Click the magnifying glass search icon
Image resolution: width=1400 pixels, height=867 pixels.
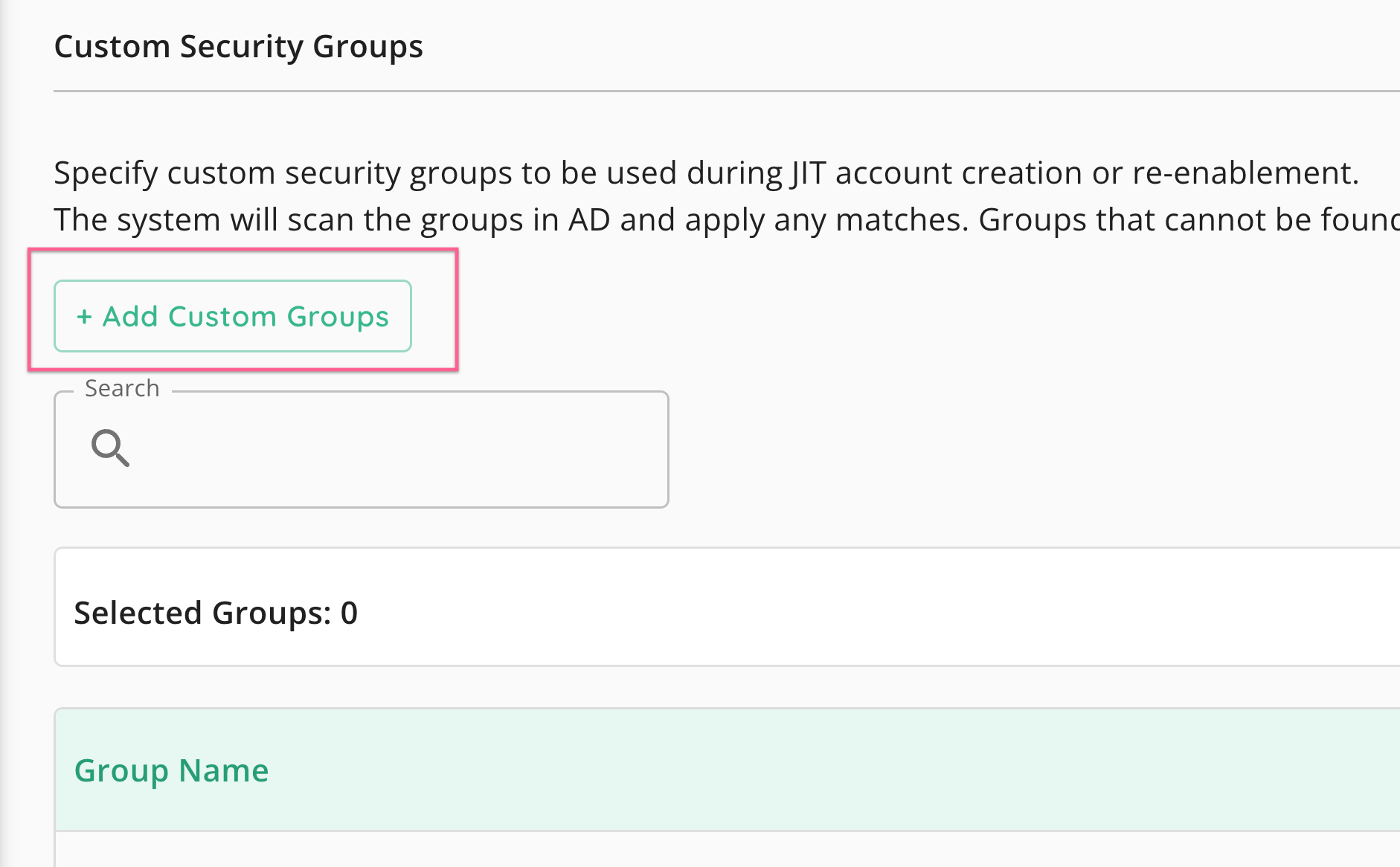(110, 448)
